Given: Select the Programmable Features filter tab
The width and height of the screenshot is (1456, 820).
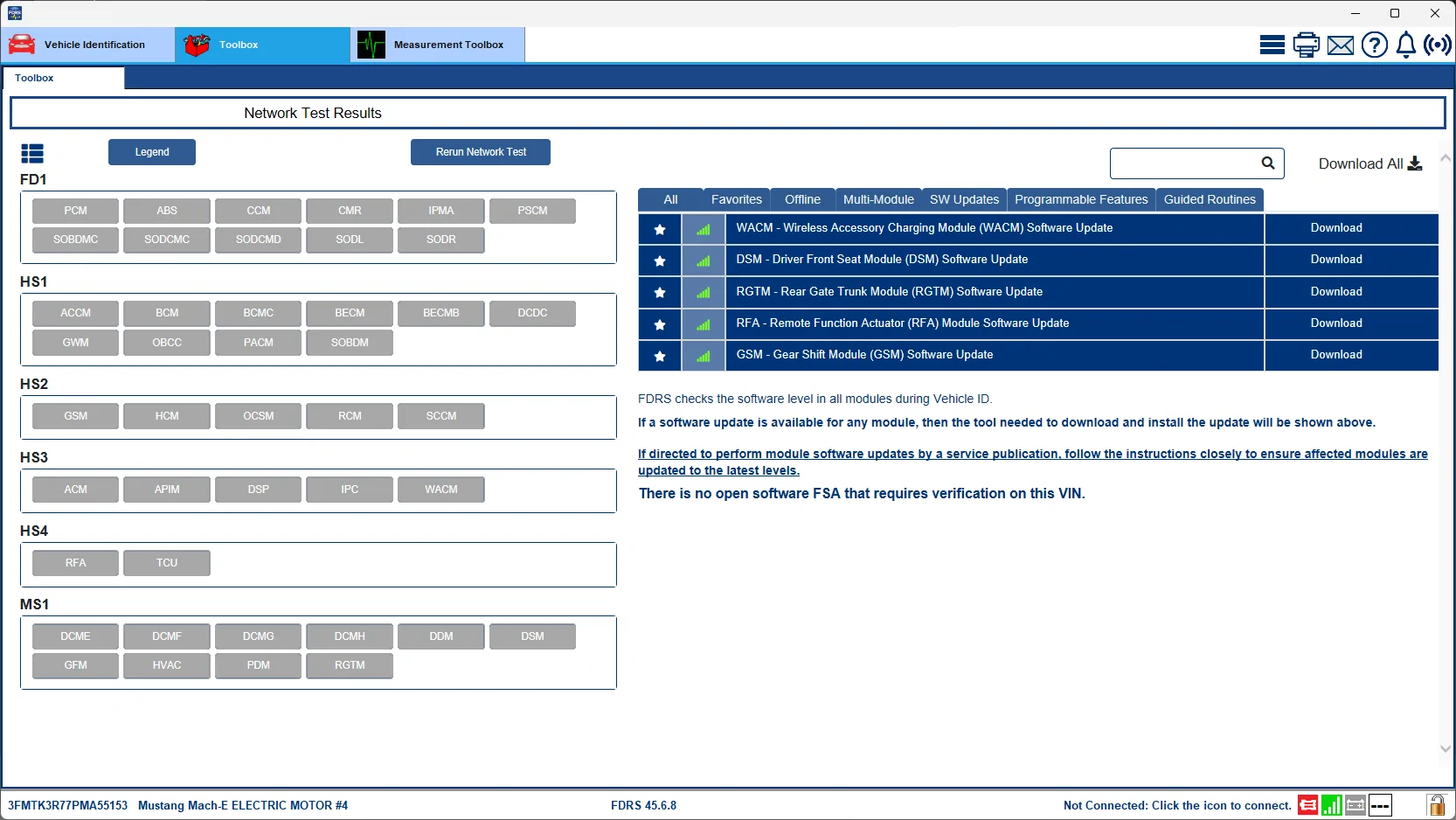Looking at the screenshot, I should [1081, 199].
